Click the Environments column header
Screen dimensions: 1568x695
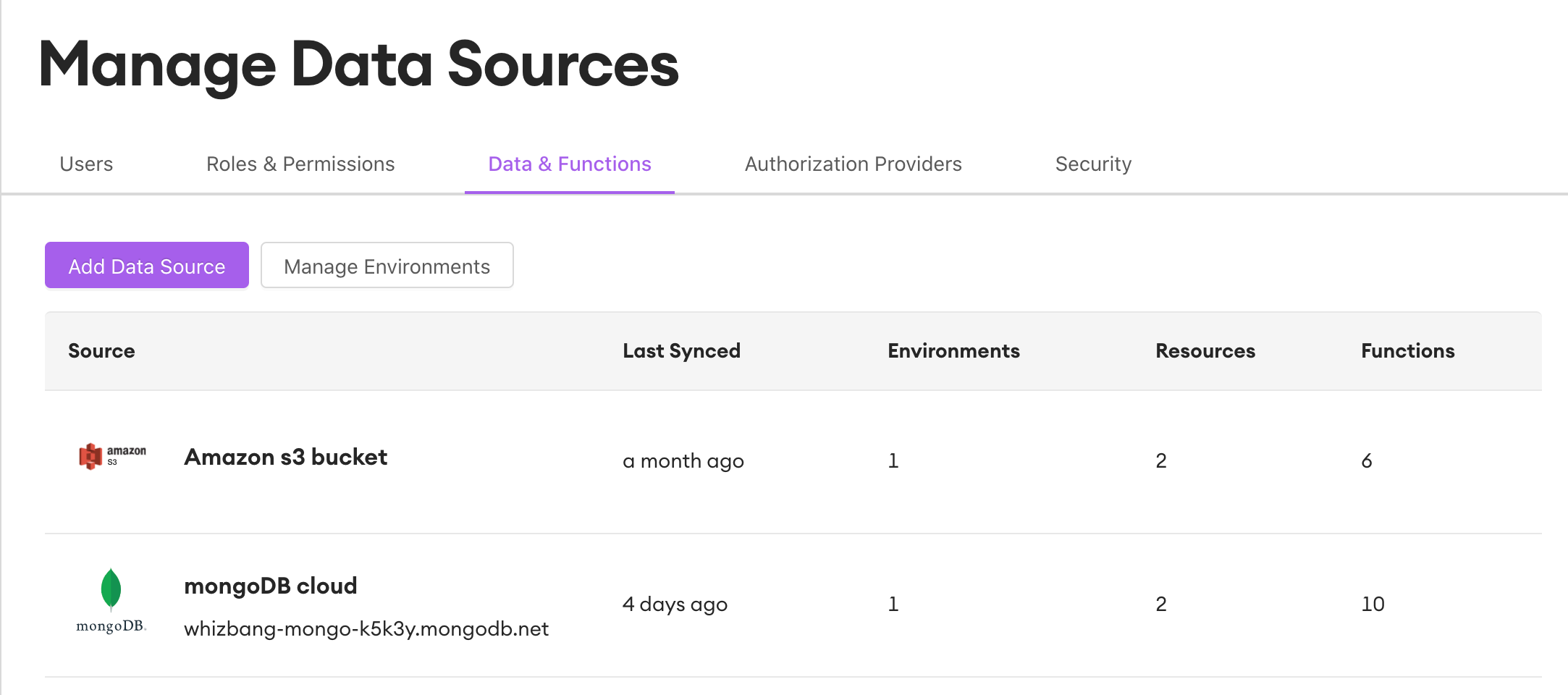953,351
